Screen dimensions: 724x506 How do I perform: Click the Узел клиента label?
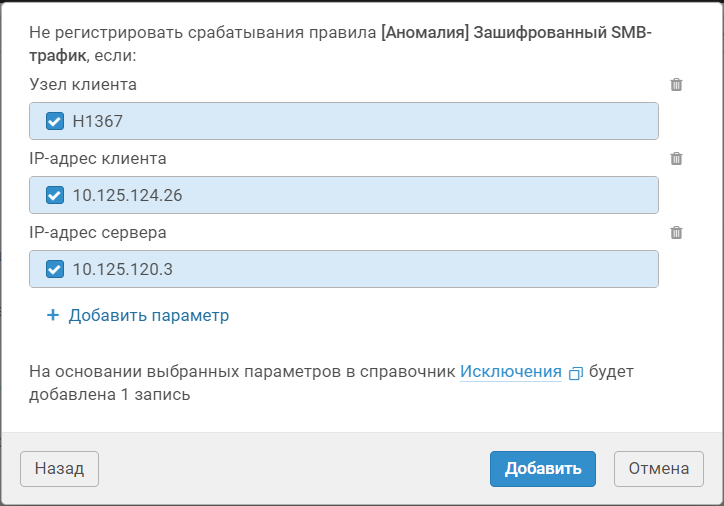coord(83,85)
